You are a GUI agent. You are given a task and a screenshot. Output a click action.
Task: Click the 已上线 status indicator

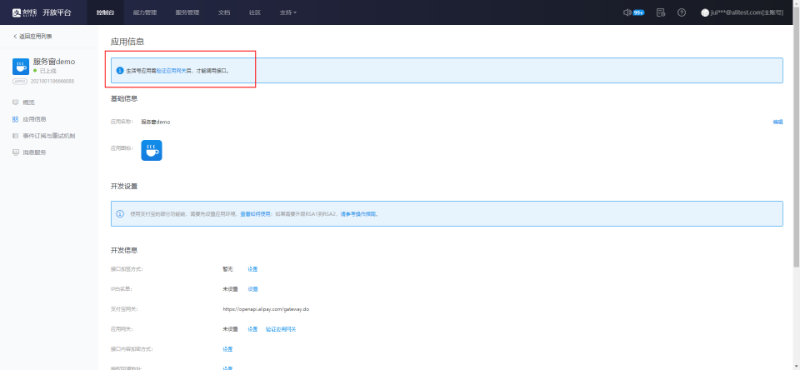coord(45,71)
